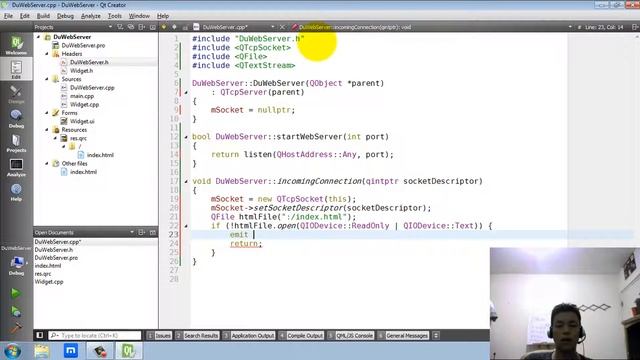Open the incomingConnection symbol dropdown

click(570, 27)
